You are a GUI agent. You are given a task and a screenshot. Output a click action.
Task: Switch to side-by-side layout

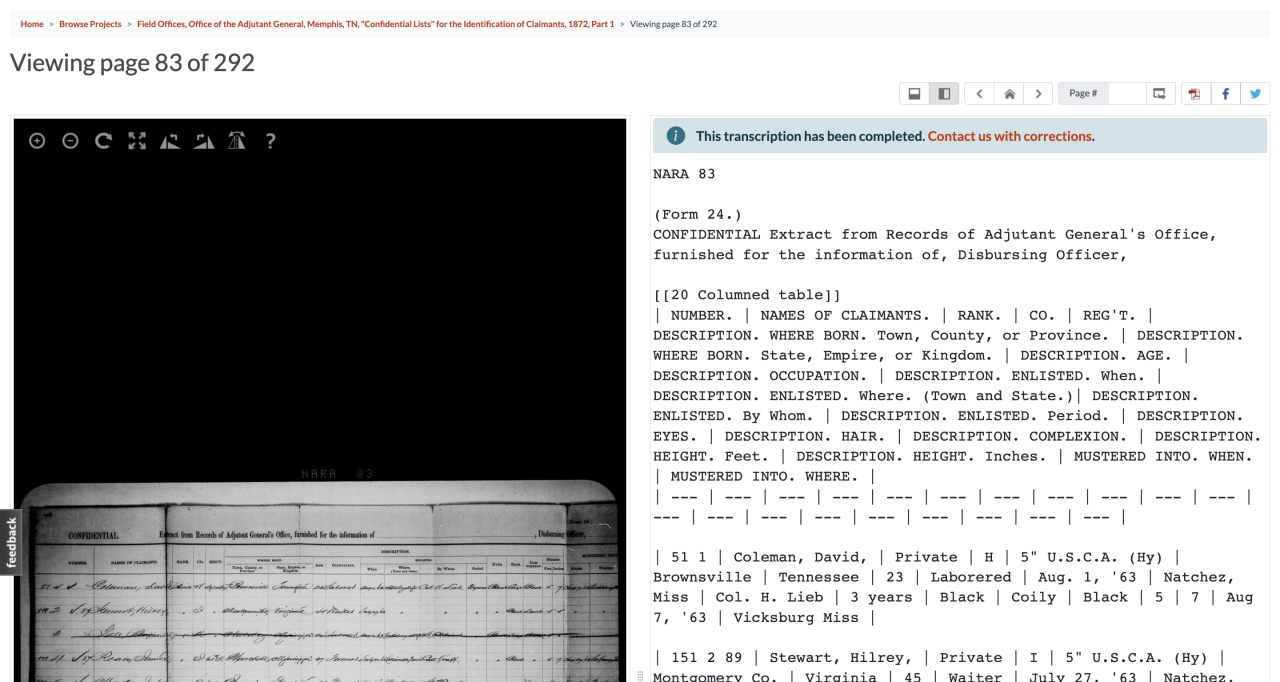pyautogui.click(x=944, y=93)
